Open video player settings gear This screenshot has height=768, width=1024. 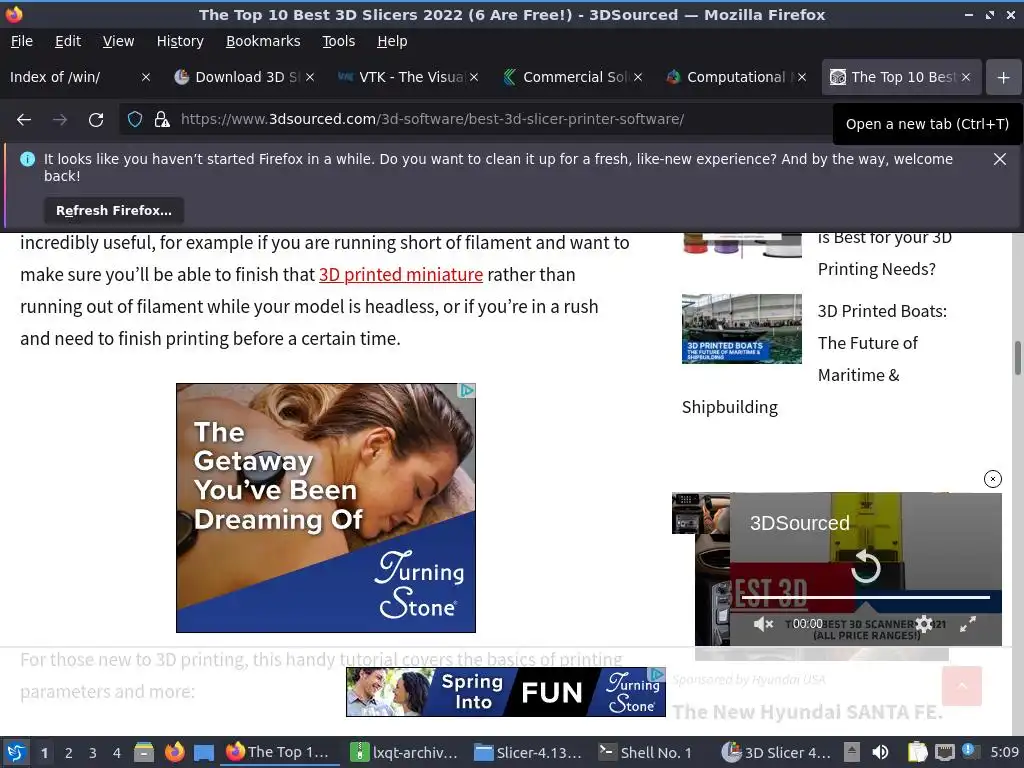click(x=923, y=624)
